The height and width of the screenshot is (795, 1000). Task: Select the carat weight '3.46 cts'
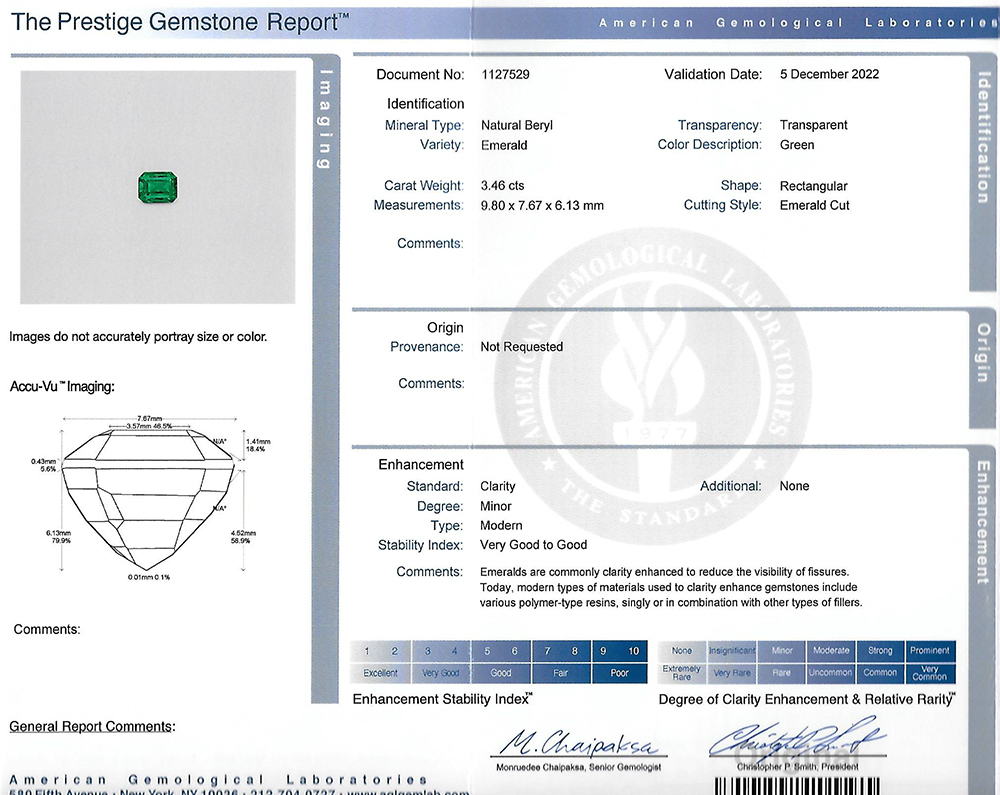(503, 186)
